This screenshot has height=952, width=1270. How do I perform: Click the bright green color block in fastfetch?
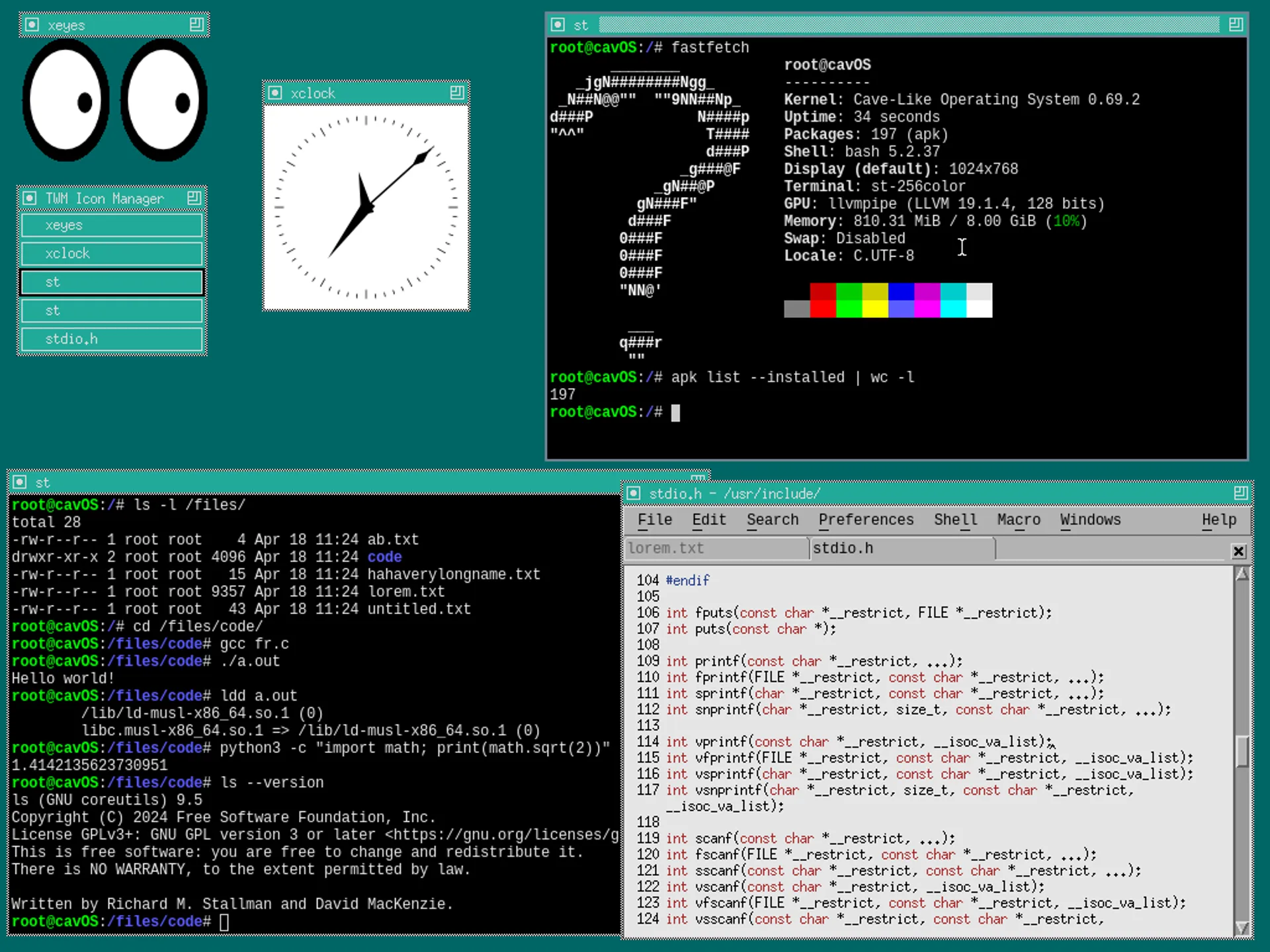849,309
